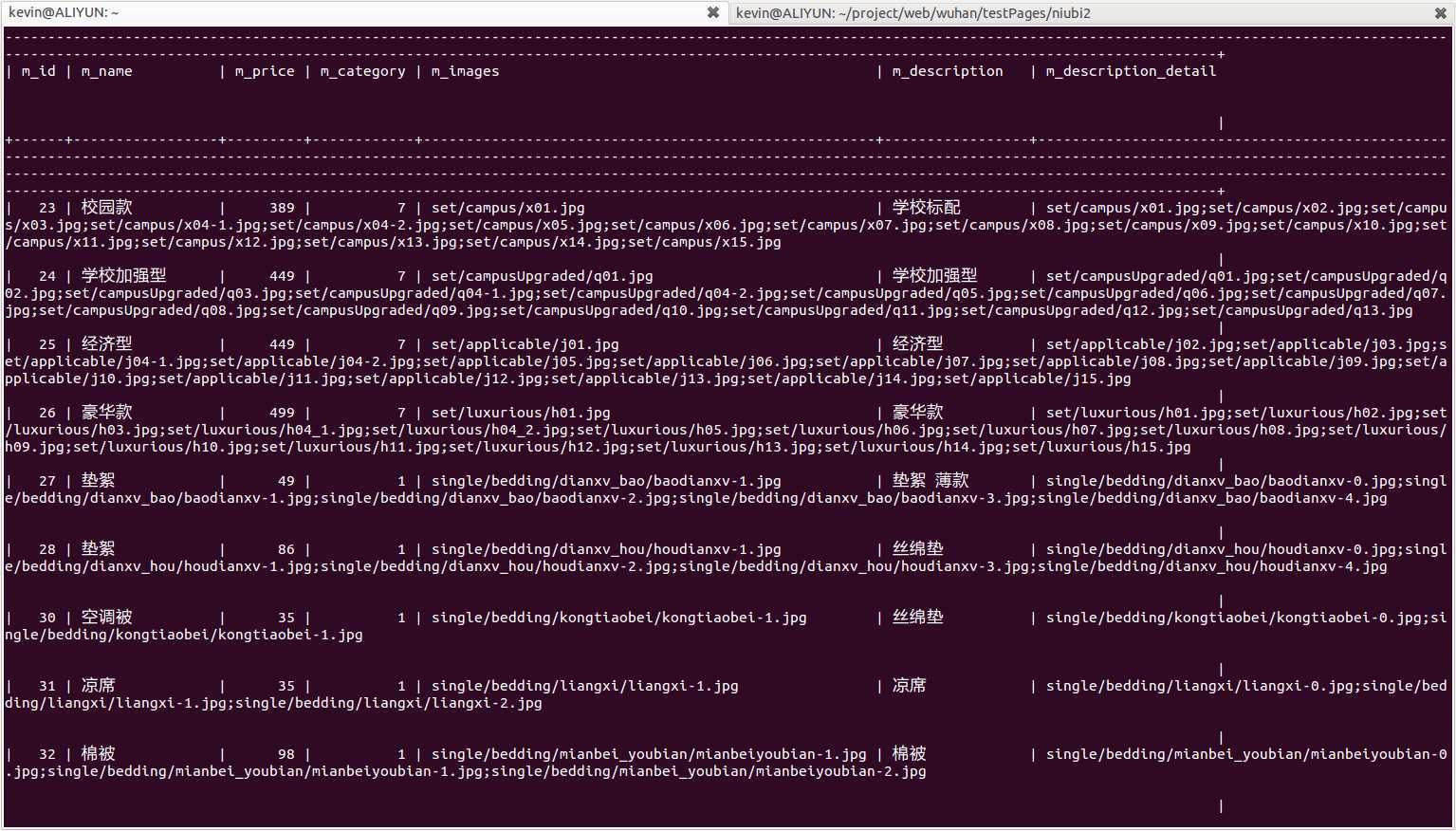The image size is (1456, 831).
Task: Click the m_description column header
Action: (x=948, y=71)
